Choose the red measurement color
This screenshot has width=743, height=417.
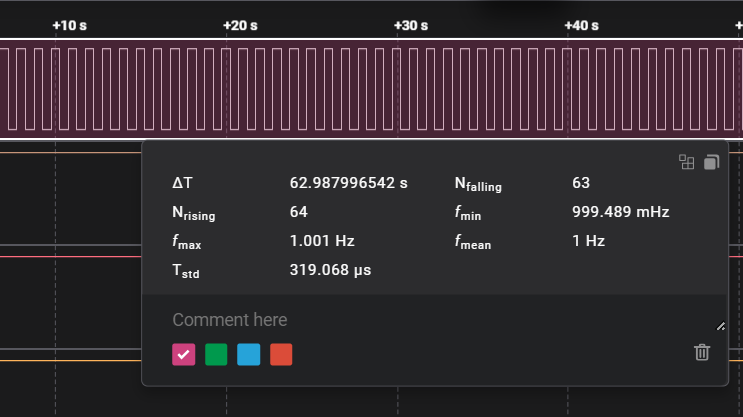pyautogui.click(x=281, y=354)
